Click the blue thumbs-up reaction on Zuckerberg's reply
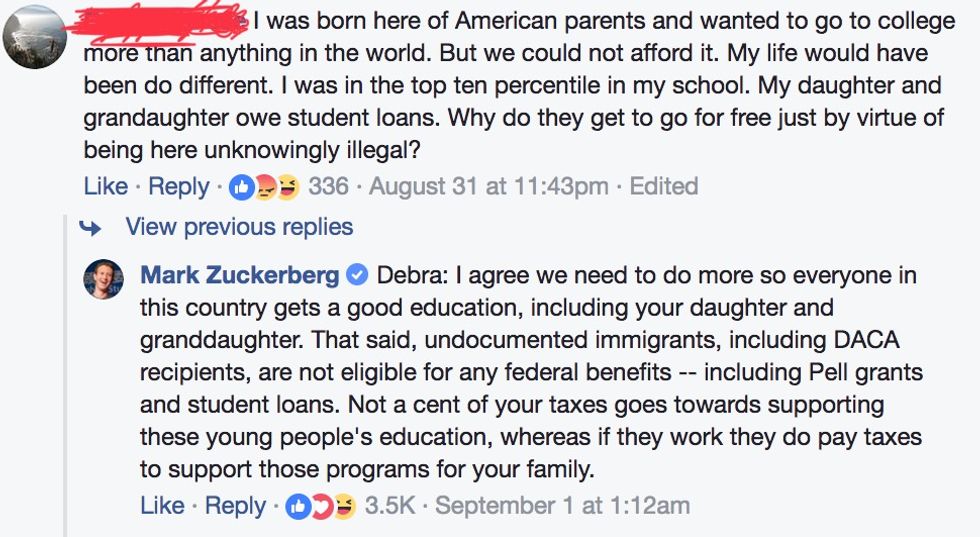This screenshot has height=537, width=980. tap(299, 506)
